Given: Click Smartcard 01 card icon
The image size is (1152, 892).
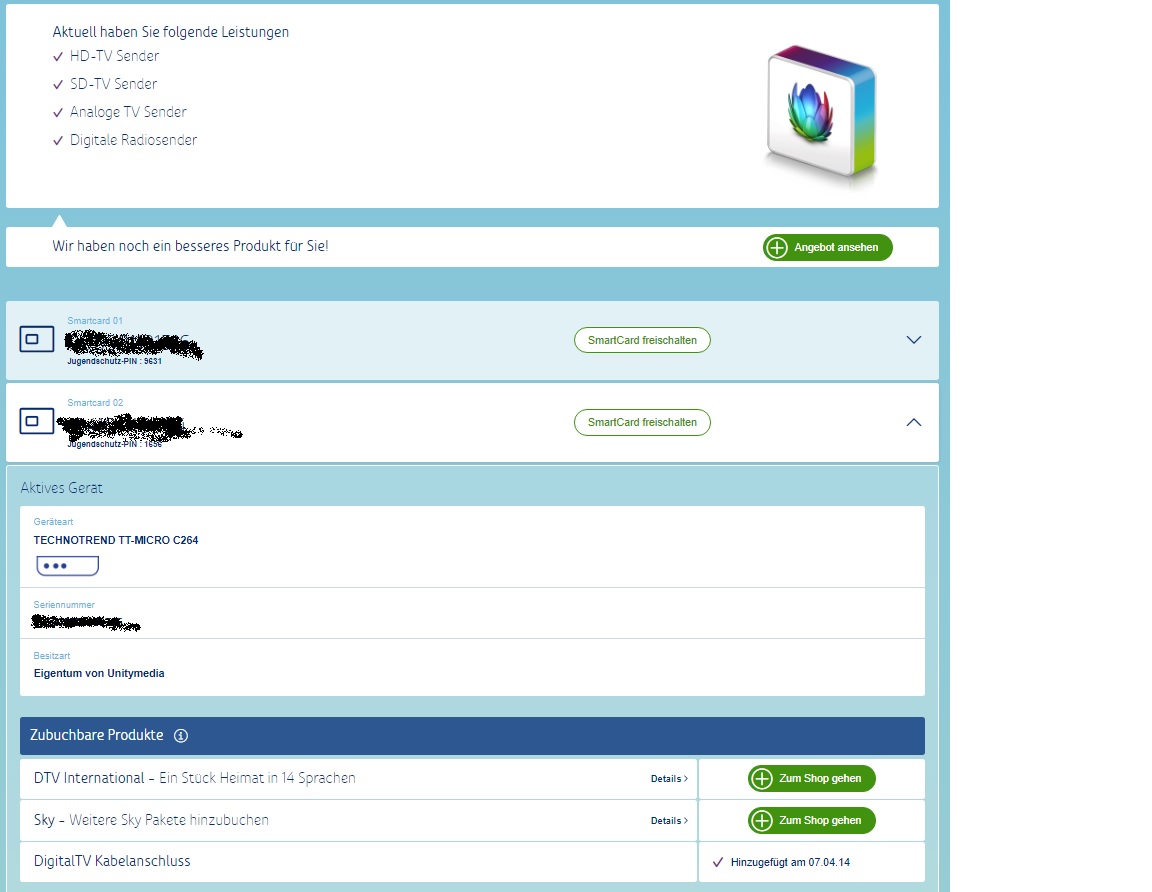Looking at the screenshot, I should 37,340.
